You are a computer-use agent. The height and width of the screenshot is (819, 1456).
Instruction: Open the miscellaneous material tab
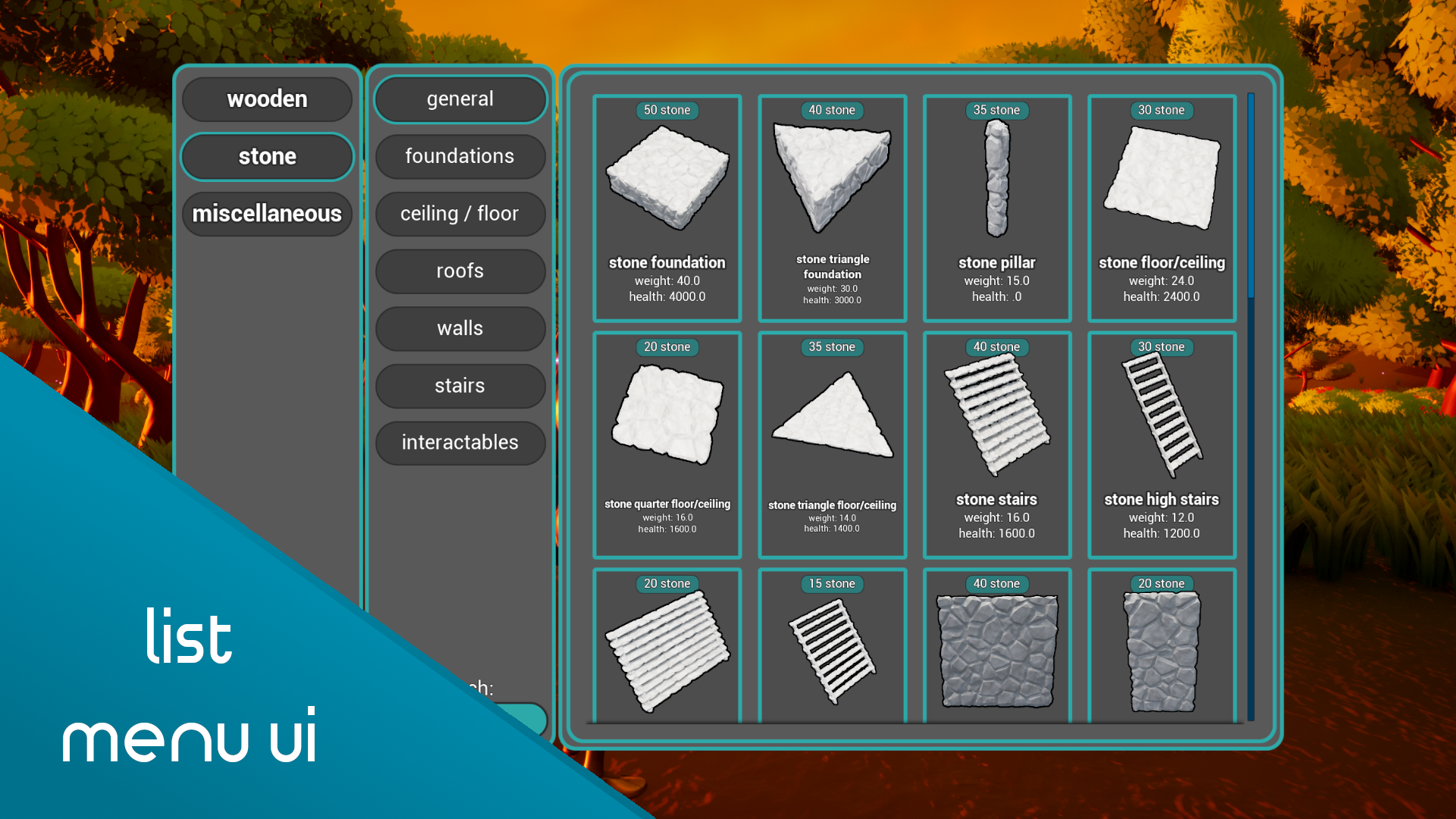(x=267, y=214)
